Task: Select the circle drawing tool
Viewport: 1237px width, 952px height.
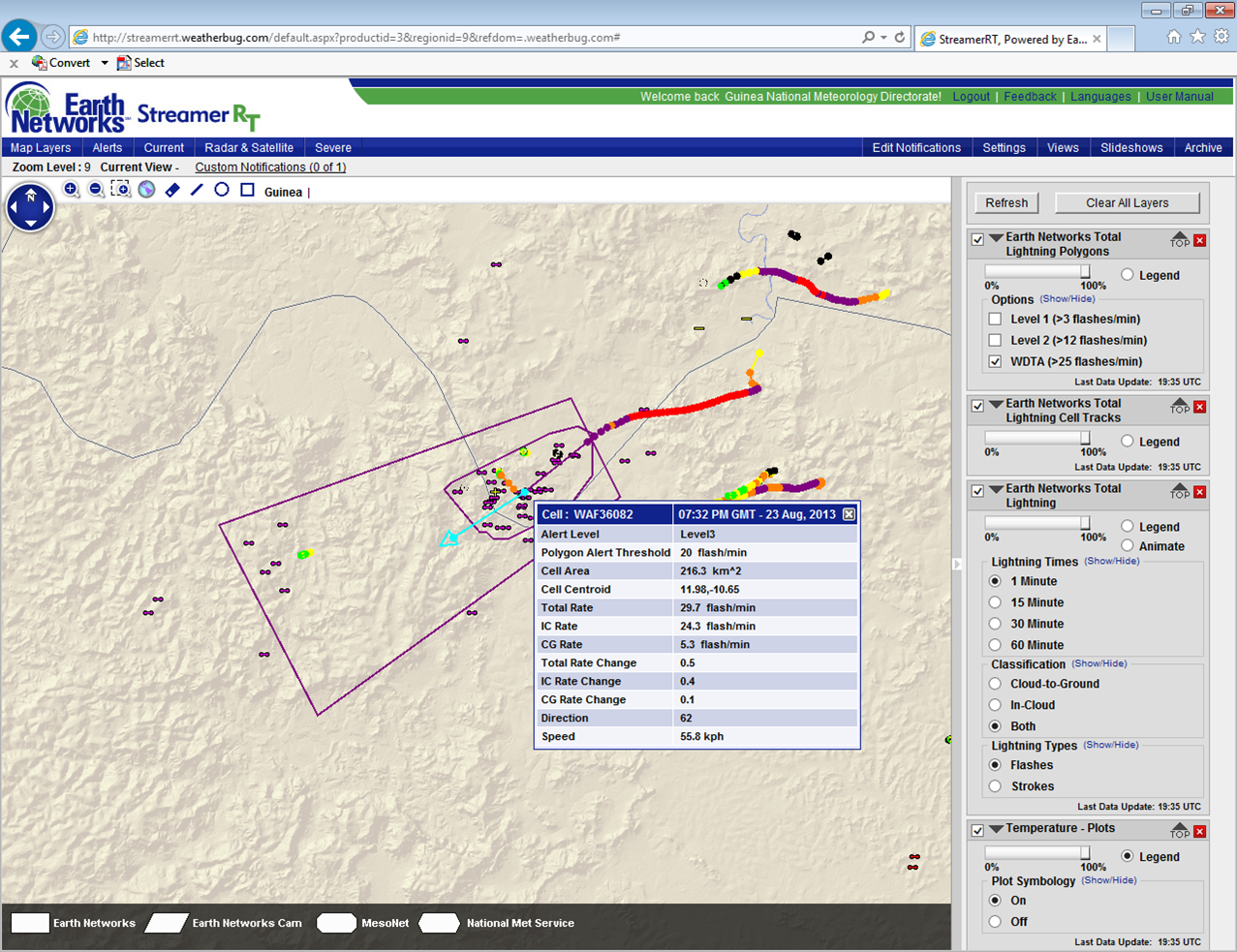Action: (x=222, y=190)
